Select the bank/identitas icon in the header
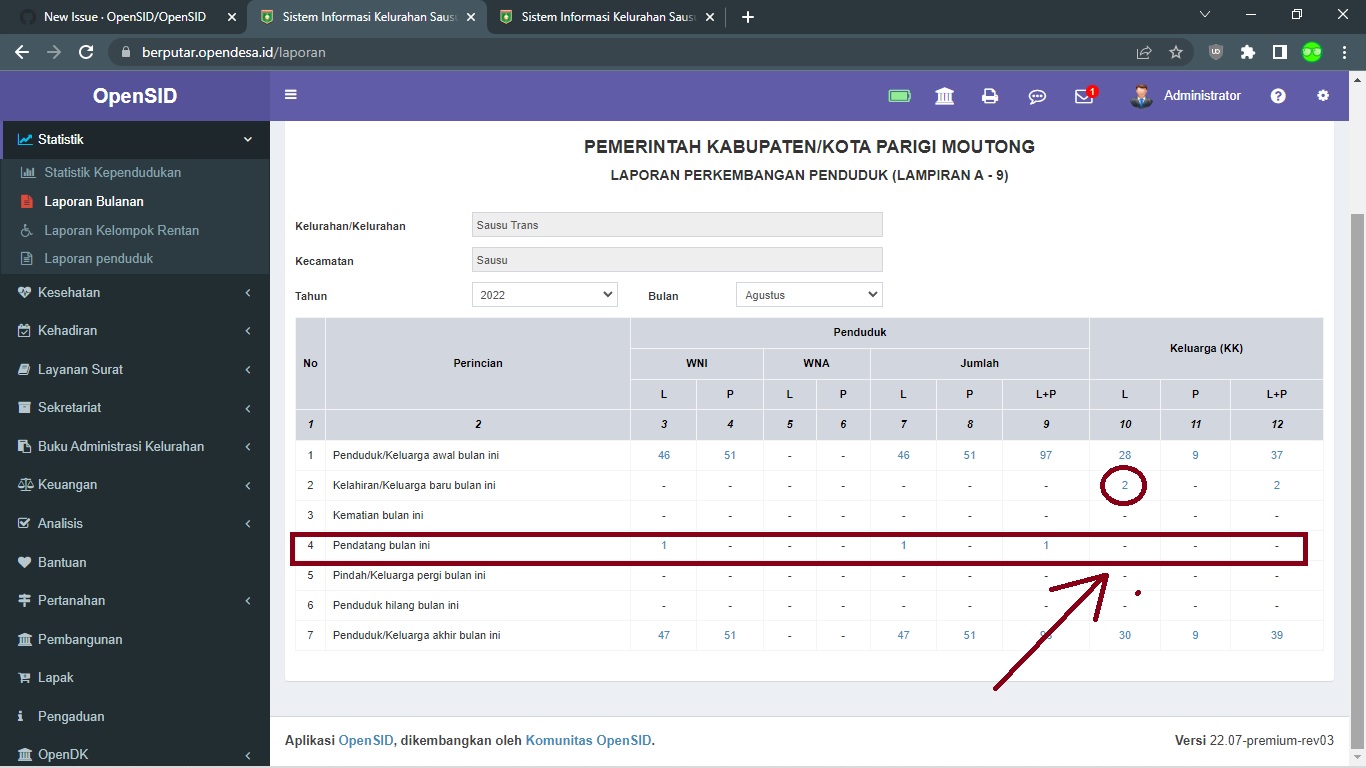The height and width of the screenshot is (768, 1366). (944, 95)
